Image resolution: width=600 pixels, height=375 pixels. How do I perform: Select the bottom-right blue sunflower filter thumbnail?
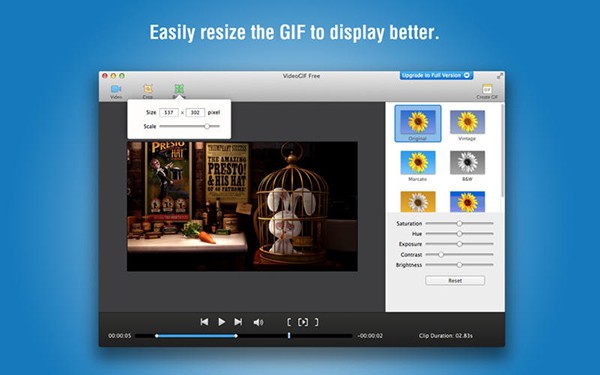pos(467,202)
